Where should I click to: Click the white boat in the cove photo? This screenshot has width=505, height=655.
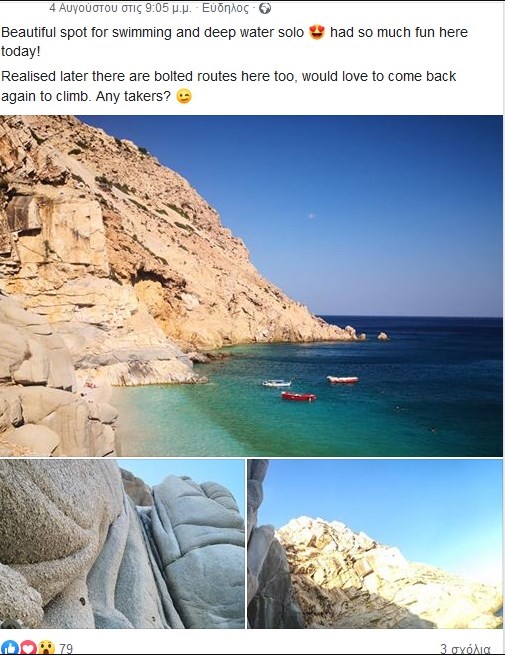(277, 383)
